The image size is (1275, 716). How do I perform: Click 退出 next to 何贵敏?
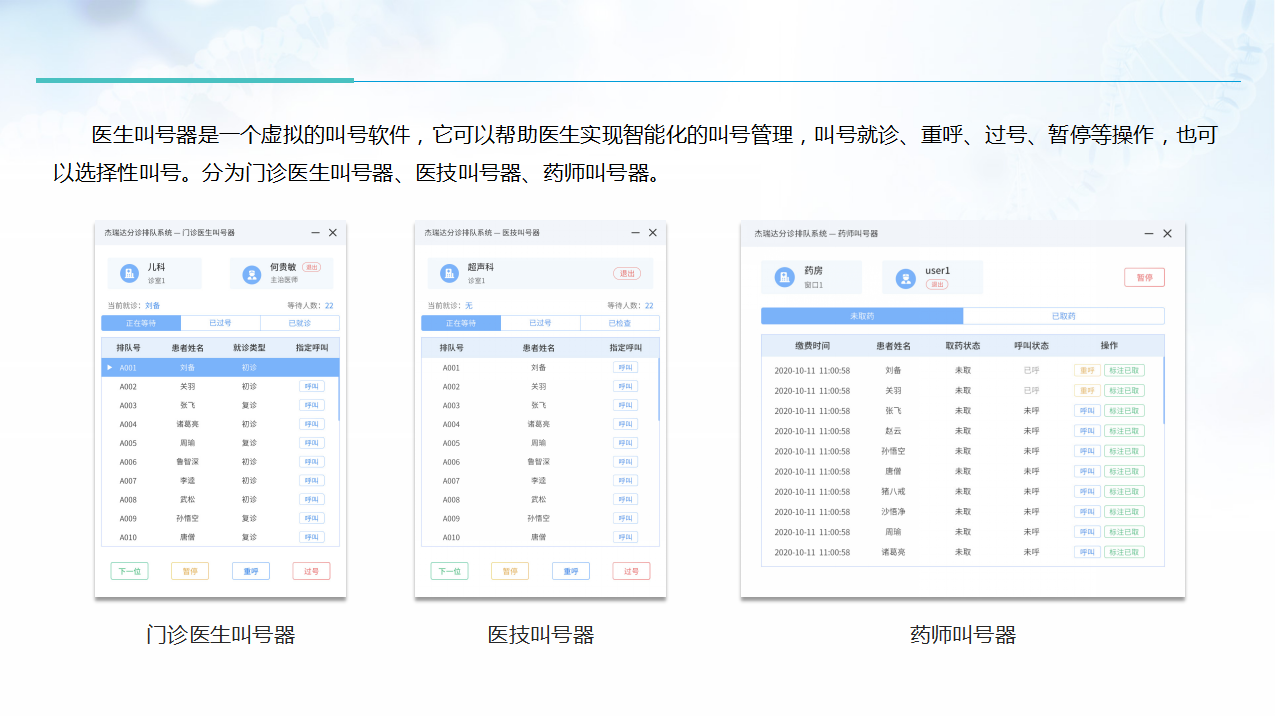[312, 267]
